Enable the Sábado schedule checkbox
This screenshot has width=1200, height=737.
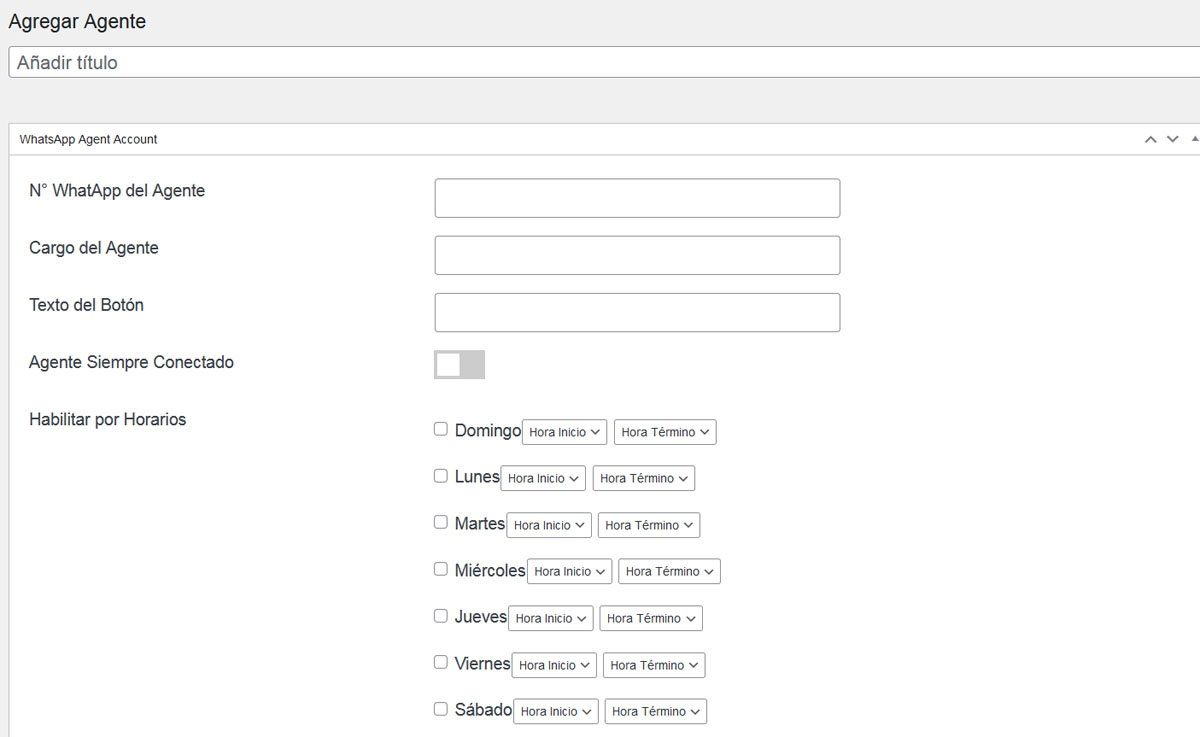441,709
